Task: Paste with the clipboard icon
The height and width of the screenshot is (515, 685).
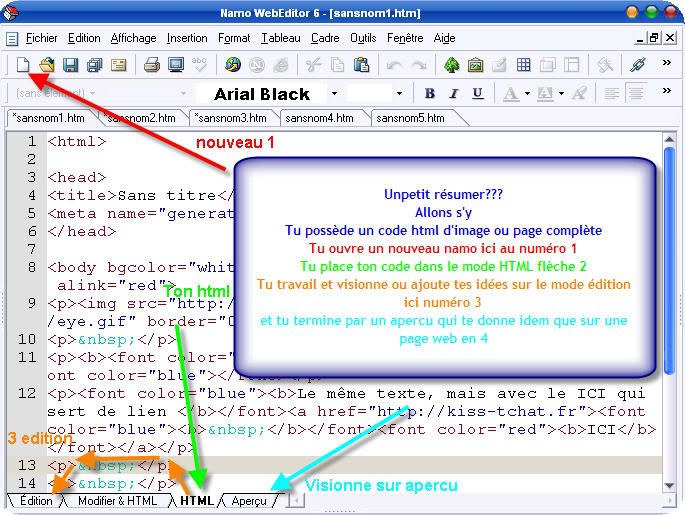Action: click(x=361, y=65)
